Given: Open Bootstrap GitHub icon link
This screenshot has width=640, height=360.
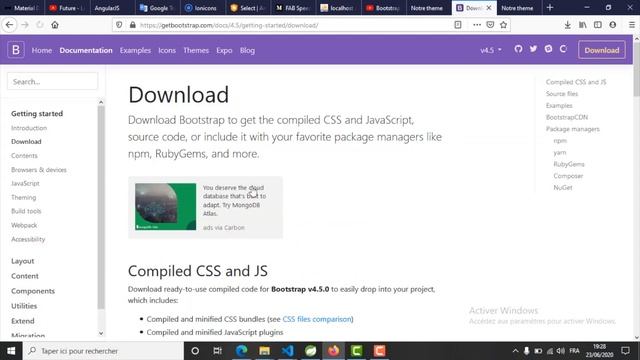Looking at the screenshot, I should (x=518, y=49).
